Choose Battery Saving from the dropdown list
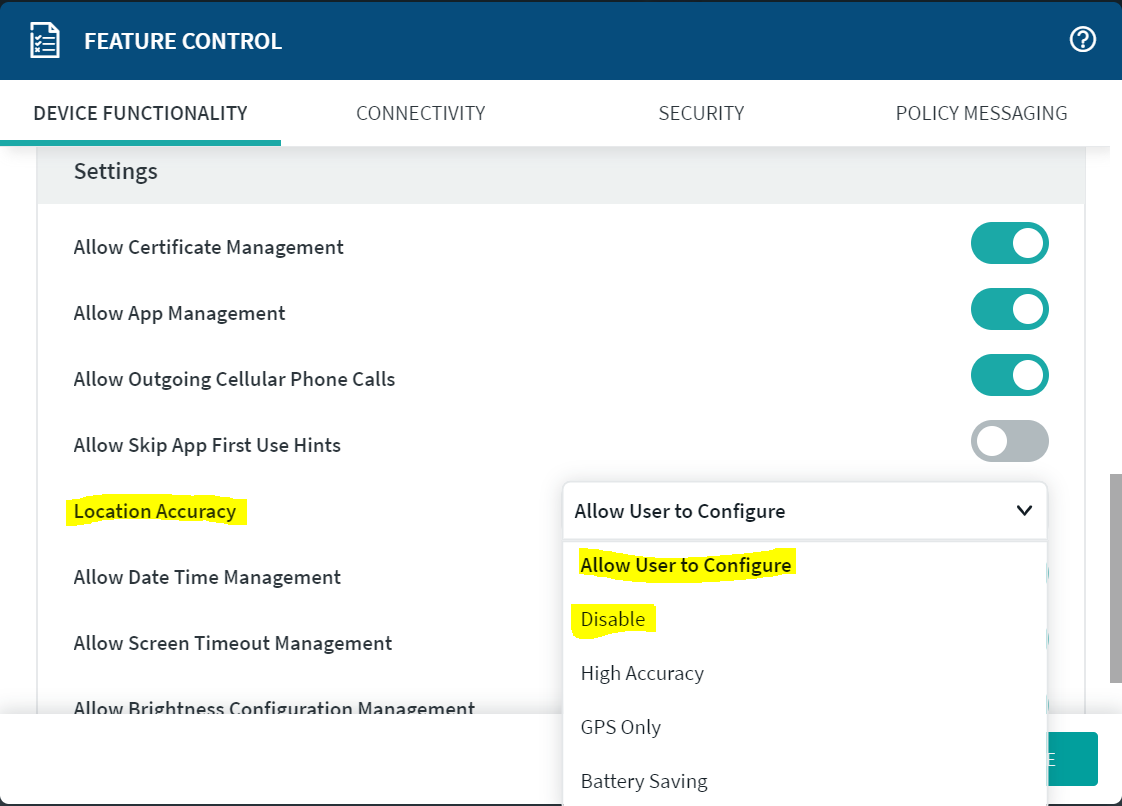 (x=644, y=781)
